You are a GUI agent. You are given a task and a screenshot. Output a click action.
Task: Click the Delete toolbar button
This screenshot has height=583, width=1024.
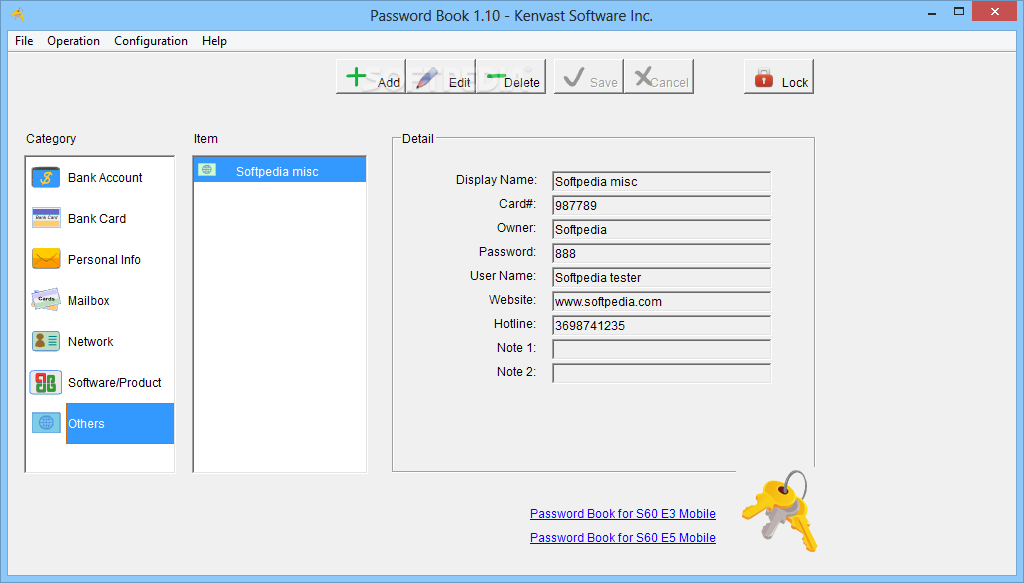511,76
